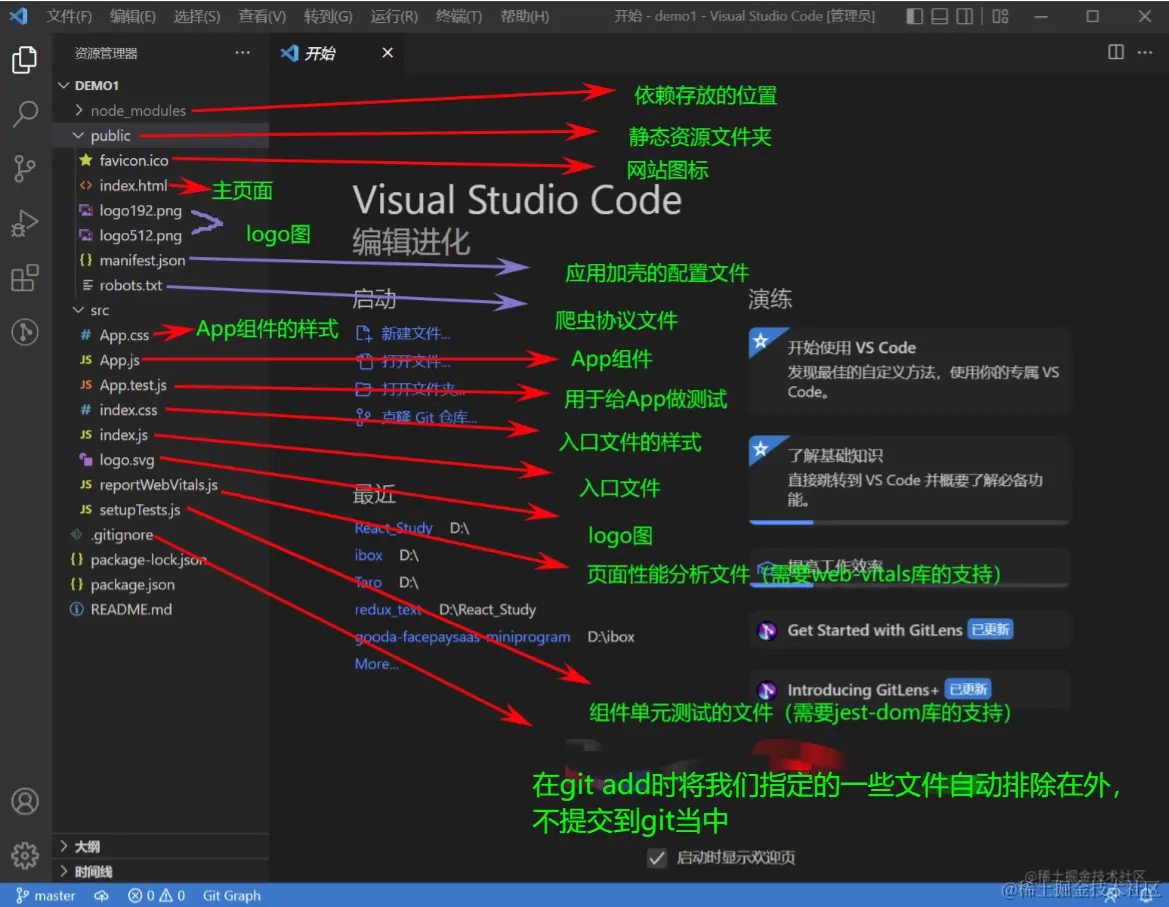1169x907 pixels.
Task: Open the Manage gear icon
Action: pos(25,856)
